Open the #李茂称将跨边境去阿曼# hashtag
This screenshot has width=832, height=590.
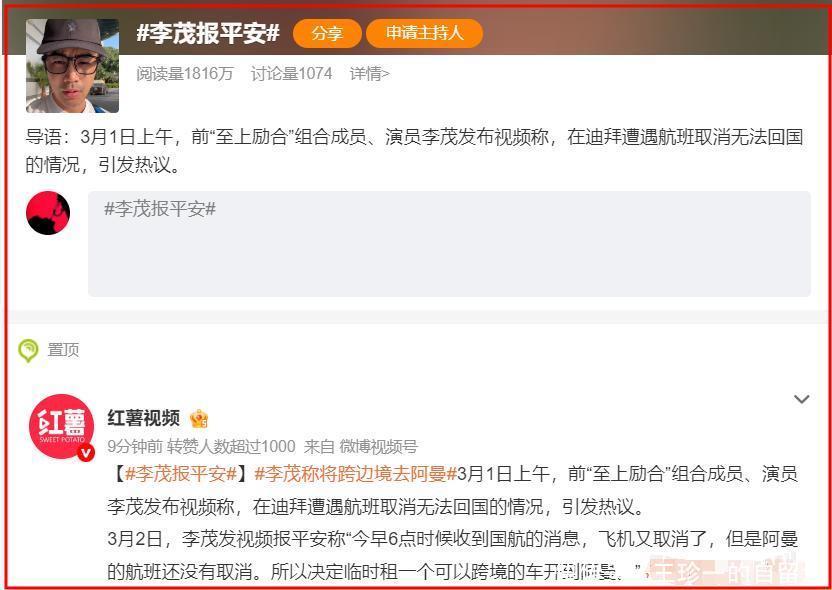(356, 474)
